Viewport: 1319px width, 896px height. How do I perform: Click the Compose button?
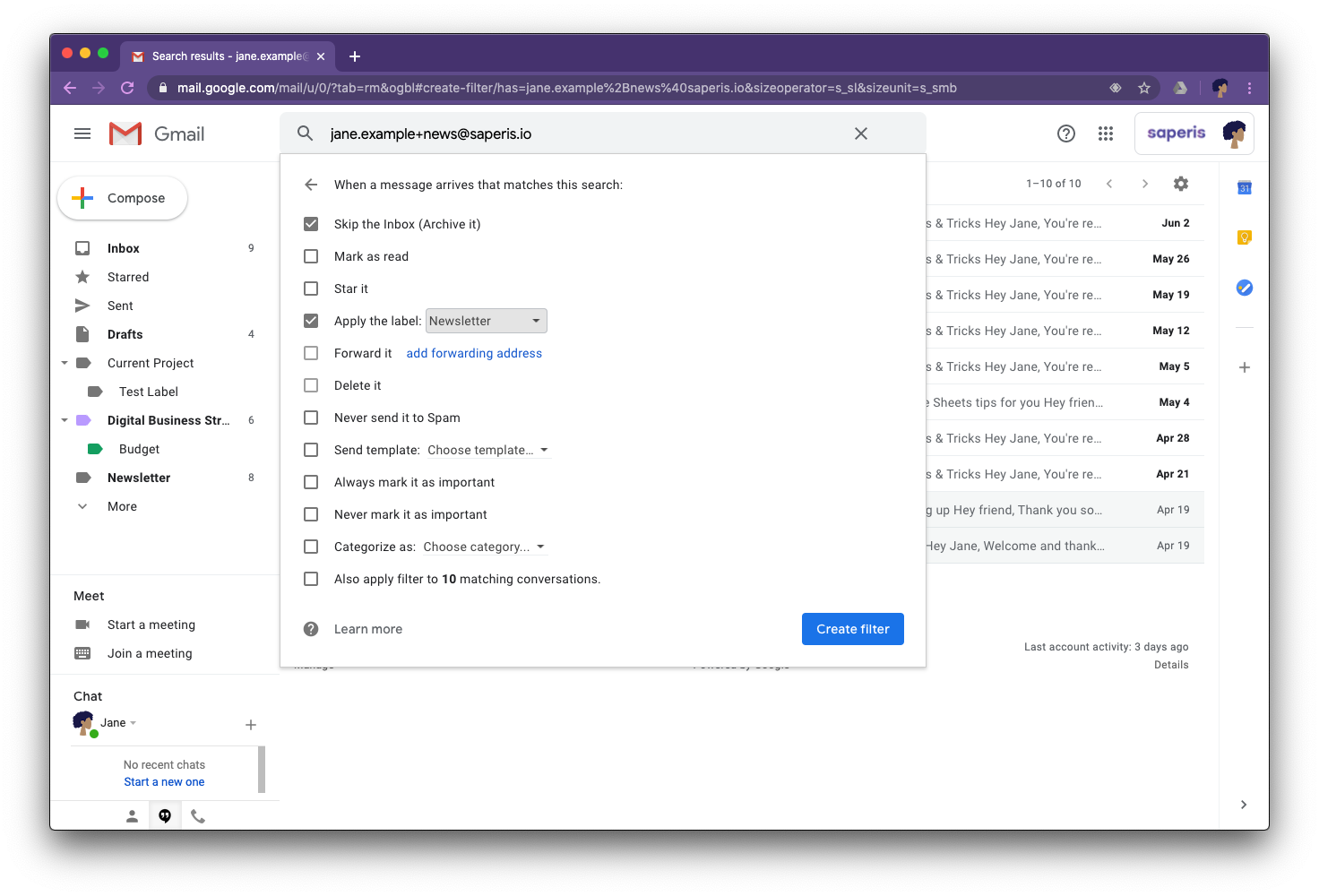(122, 197)
